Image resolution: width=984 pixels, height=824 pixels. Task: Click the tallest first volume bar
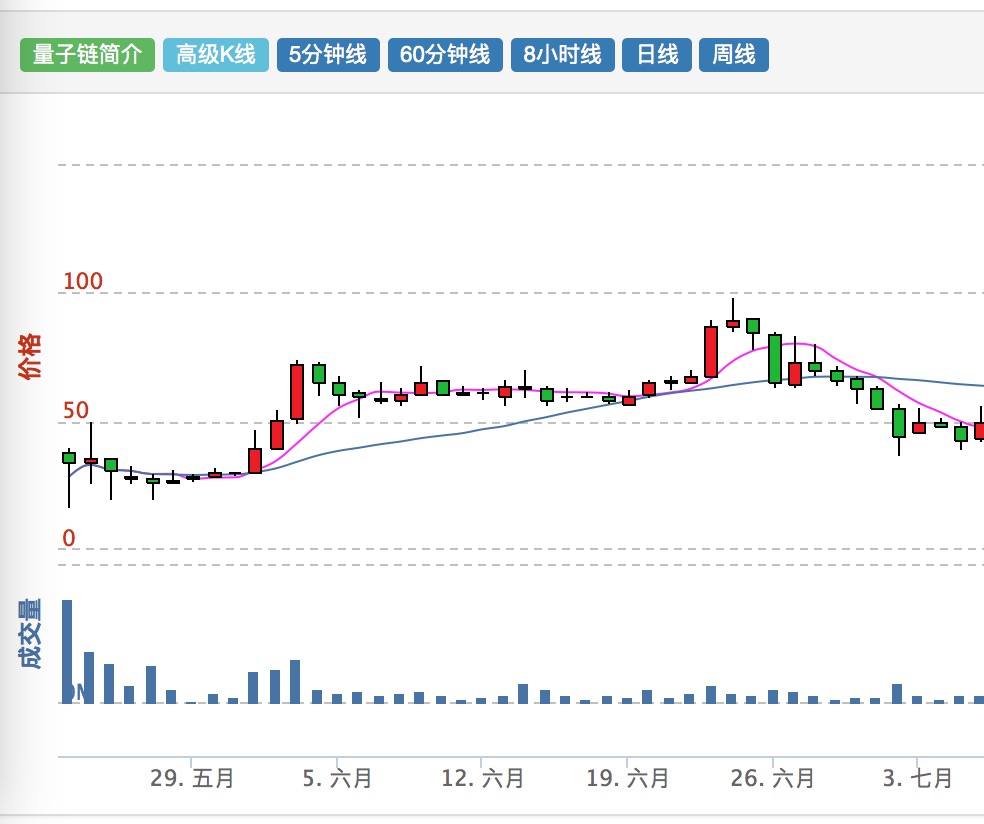[67, 651]
